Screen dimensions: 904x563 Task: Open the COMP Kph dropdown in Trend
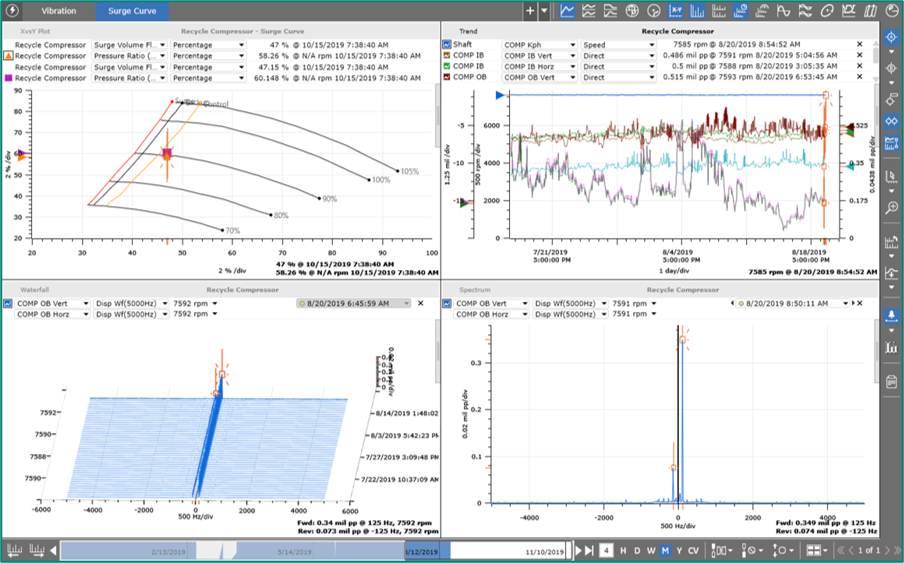(539, 44)
